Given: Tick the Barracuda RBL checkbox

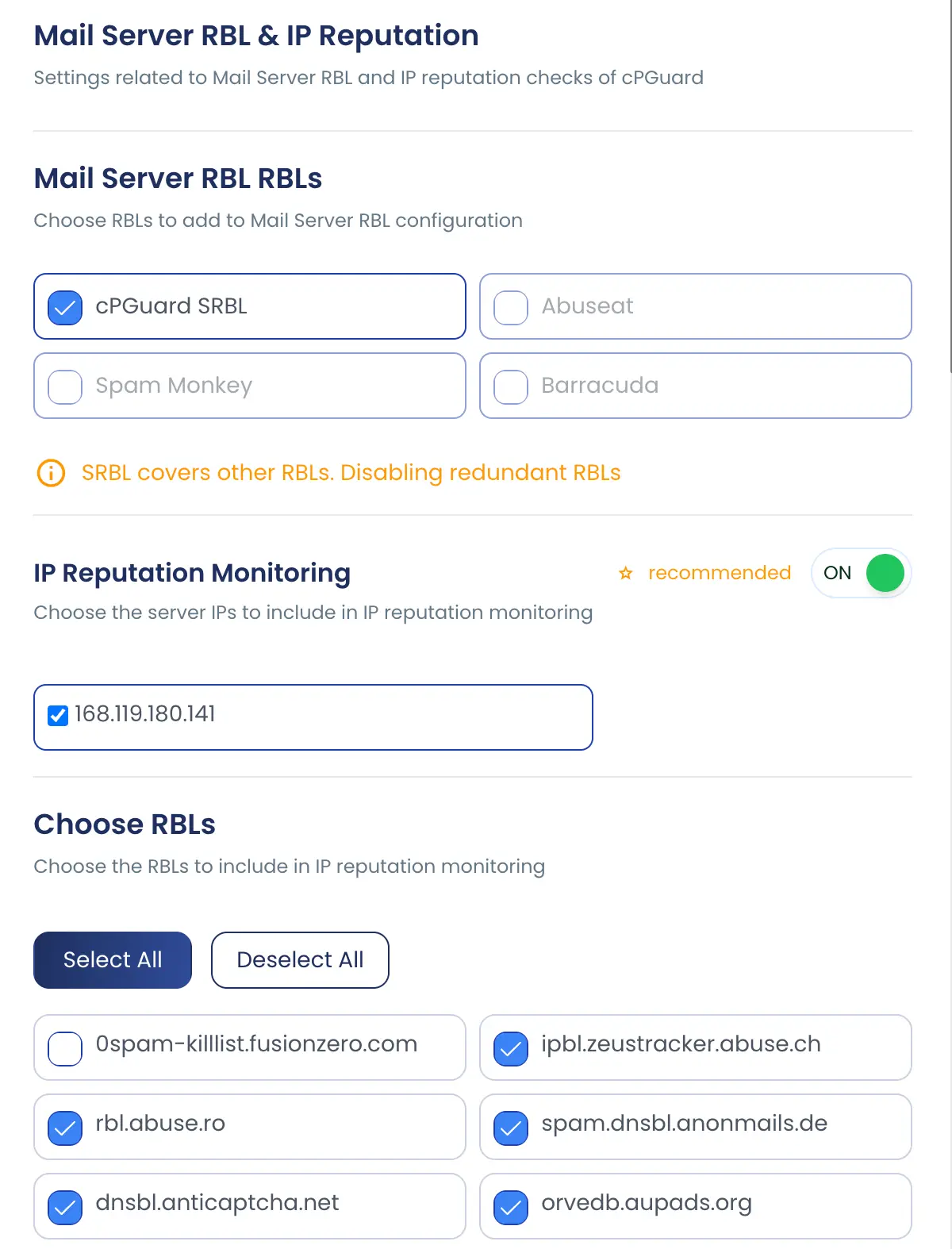Looking at the screenshot, I should click(511, 386).
